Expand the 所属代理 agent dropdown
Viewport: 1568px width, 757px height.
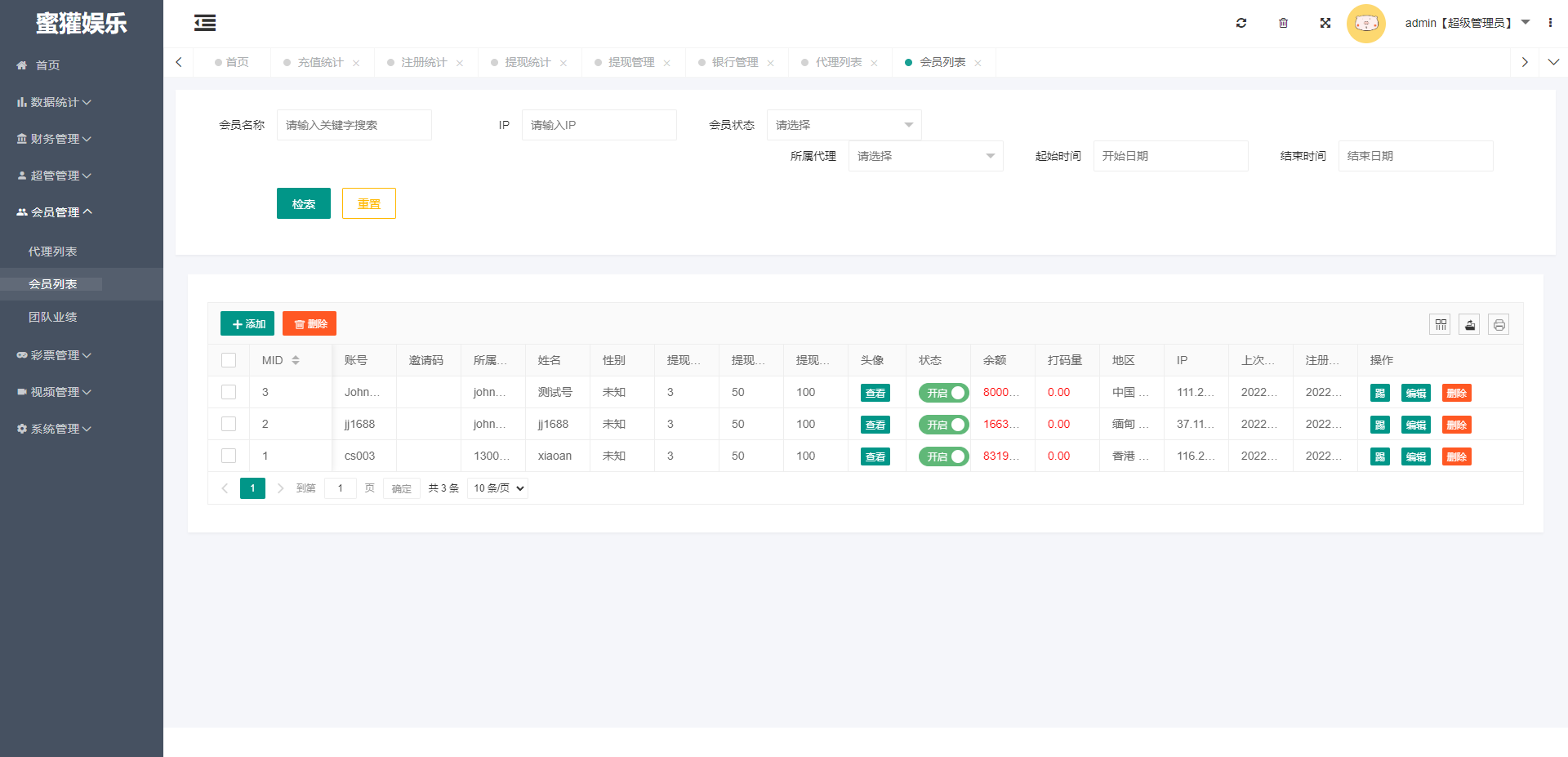925,156
